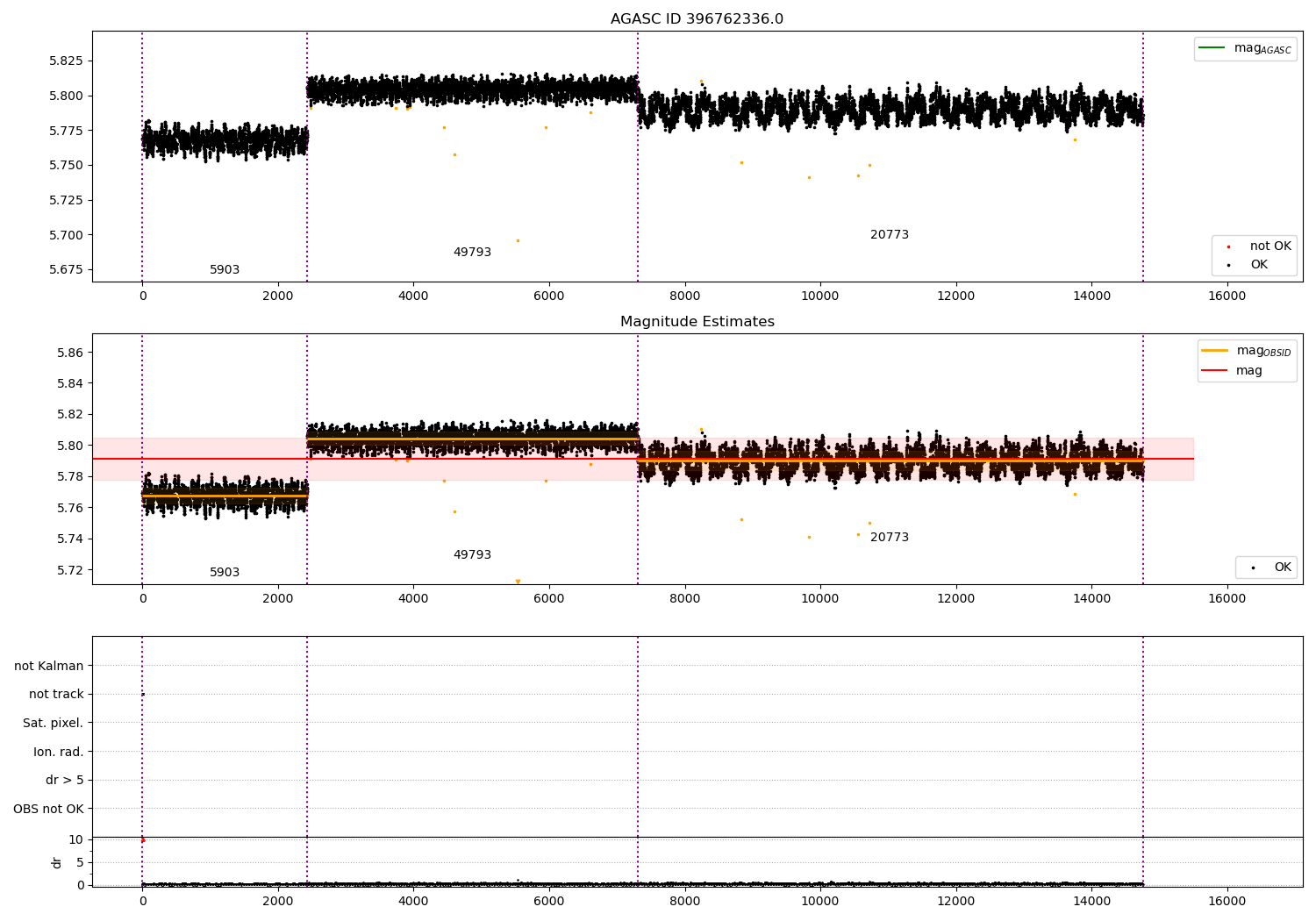Click y-axis tick 5.675 in top plot
This screenshot has width=1316, height=921.
pyautogui.click(x=67, y=269)
